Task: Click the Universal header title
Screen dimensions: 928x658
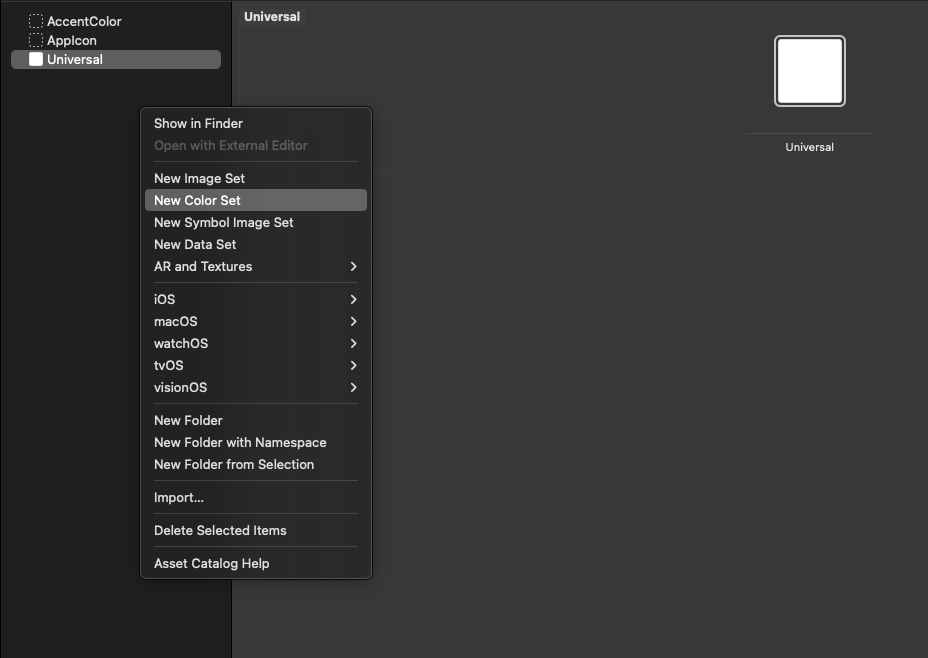Action: (x=272, y=17)
